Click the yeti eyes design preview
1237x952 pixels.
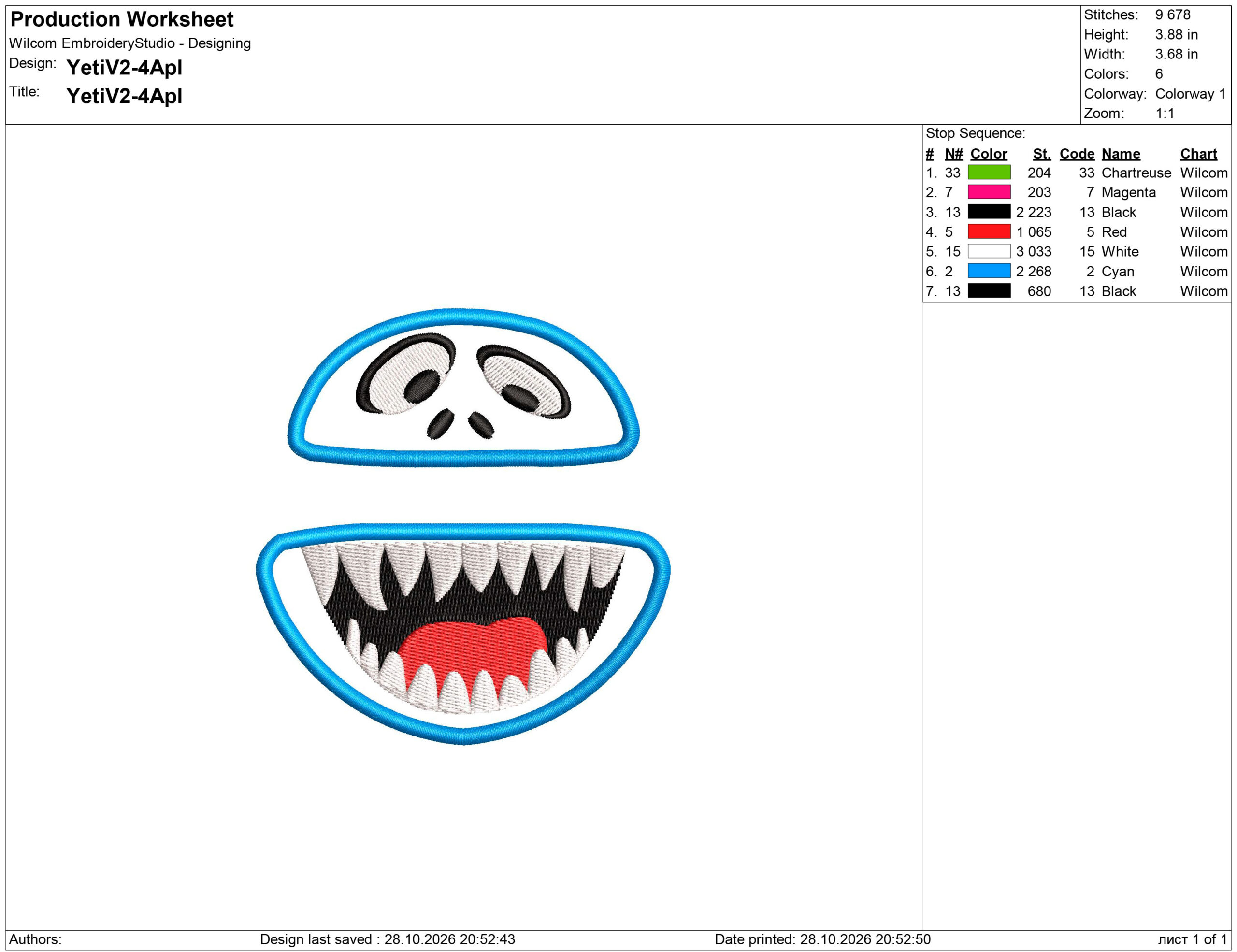click(463, 388)
